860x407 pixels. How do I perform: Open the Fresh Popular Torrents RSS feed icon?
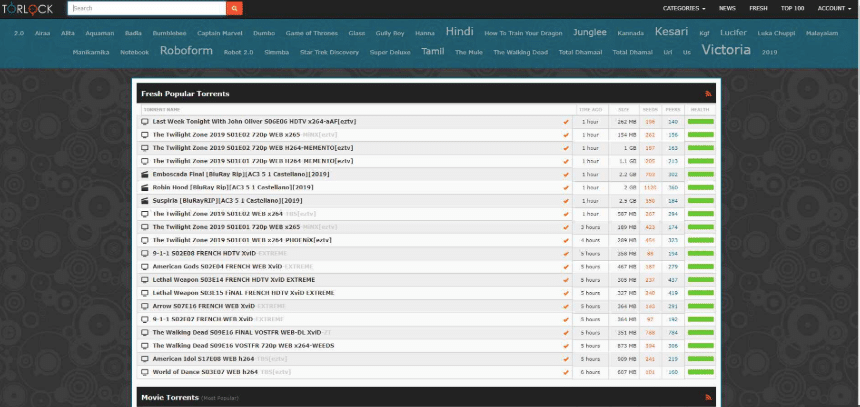(x=708, y=94)
